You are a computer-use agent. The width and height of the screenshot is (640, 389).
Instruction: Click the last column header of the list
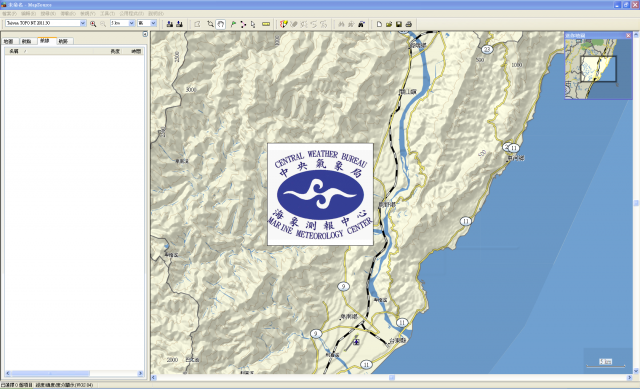(133, 51)
